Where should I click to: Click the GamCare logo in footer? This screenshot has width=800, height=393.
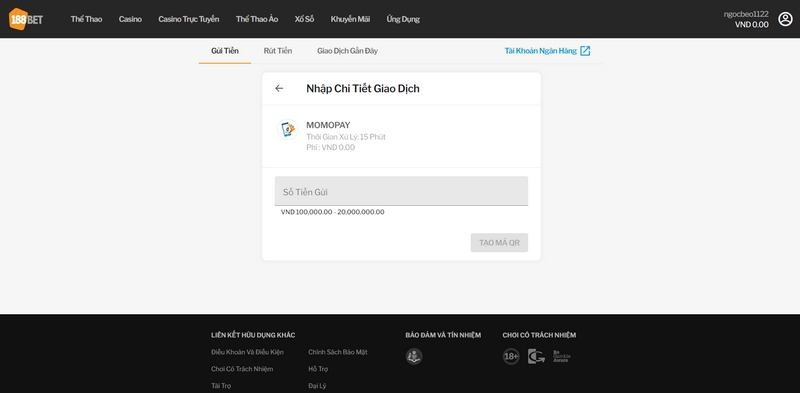coord(536,356)
